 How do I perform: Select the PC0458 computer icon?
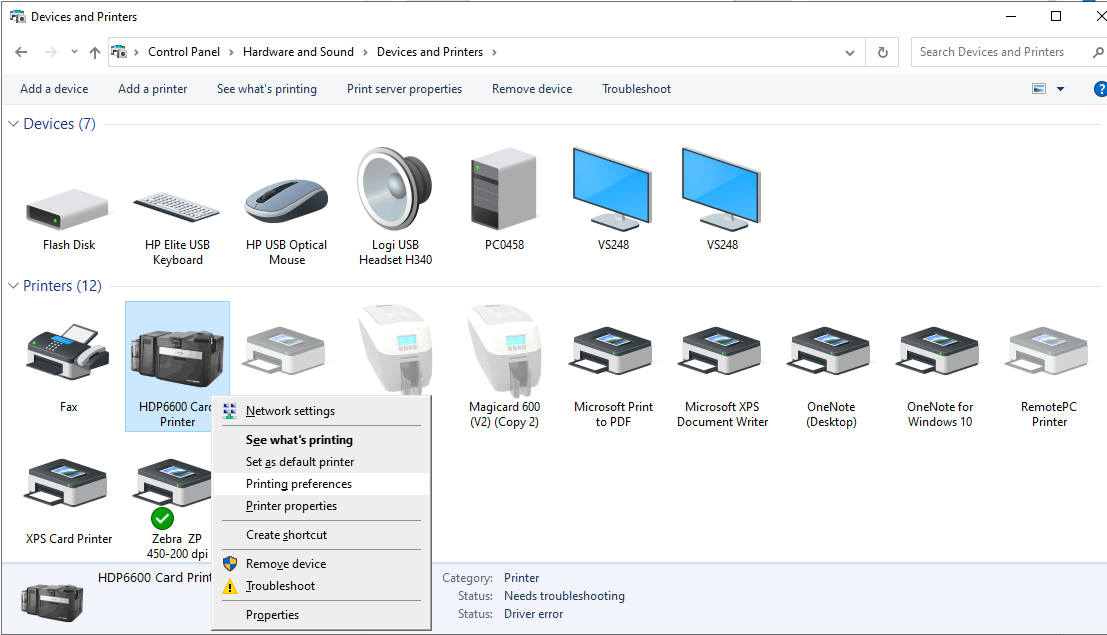point(503,189)
